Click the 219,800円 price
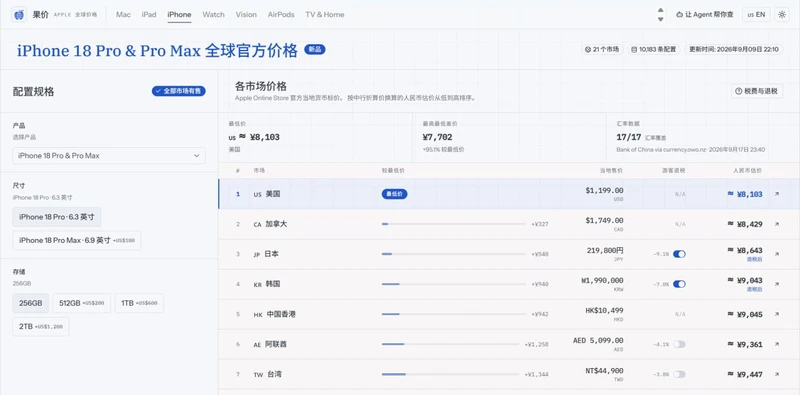The width and height of the screenshot is (800, 395). [x=605, y=251]
